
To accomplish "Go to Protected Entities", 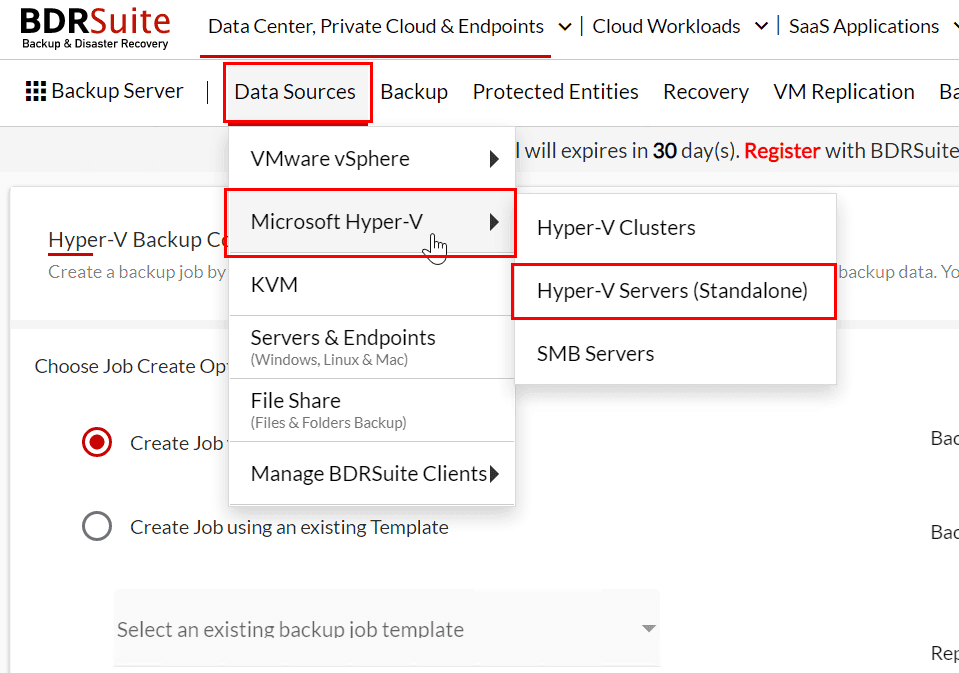I will point(555,92).
